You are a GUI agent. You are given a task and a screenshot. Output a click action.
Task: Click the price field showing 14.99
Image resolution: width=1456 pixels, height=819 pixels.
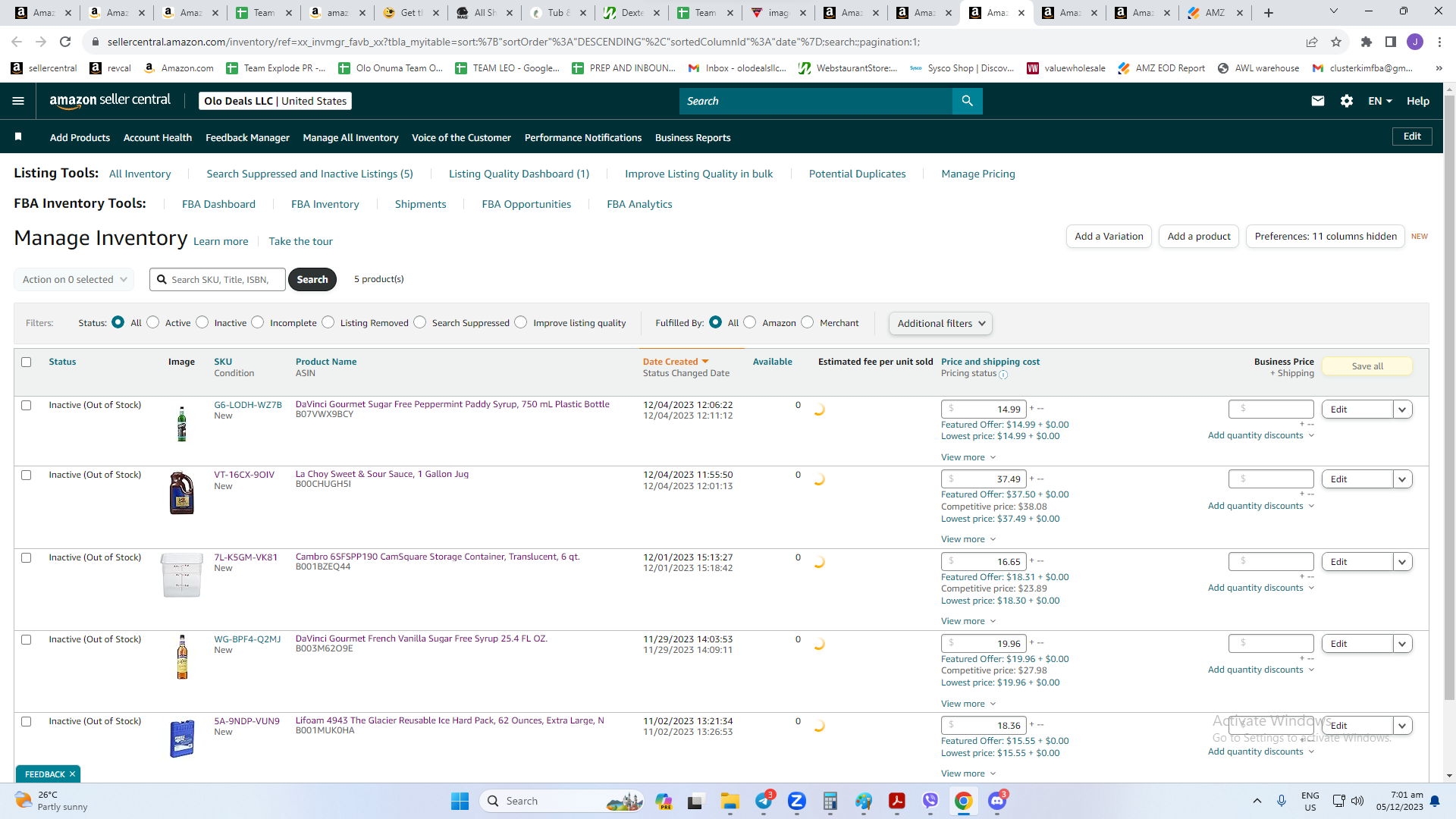coord(984,409)
